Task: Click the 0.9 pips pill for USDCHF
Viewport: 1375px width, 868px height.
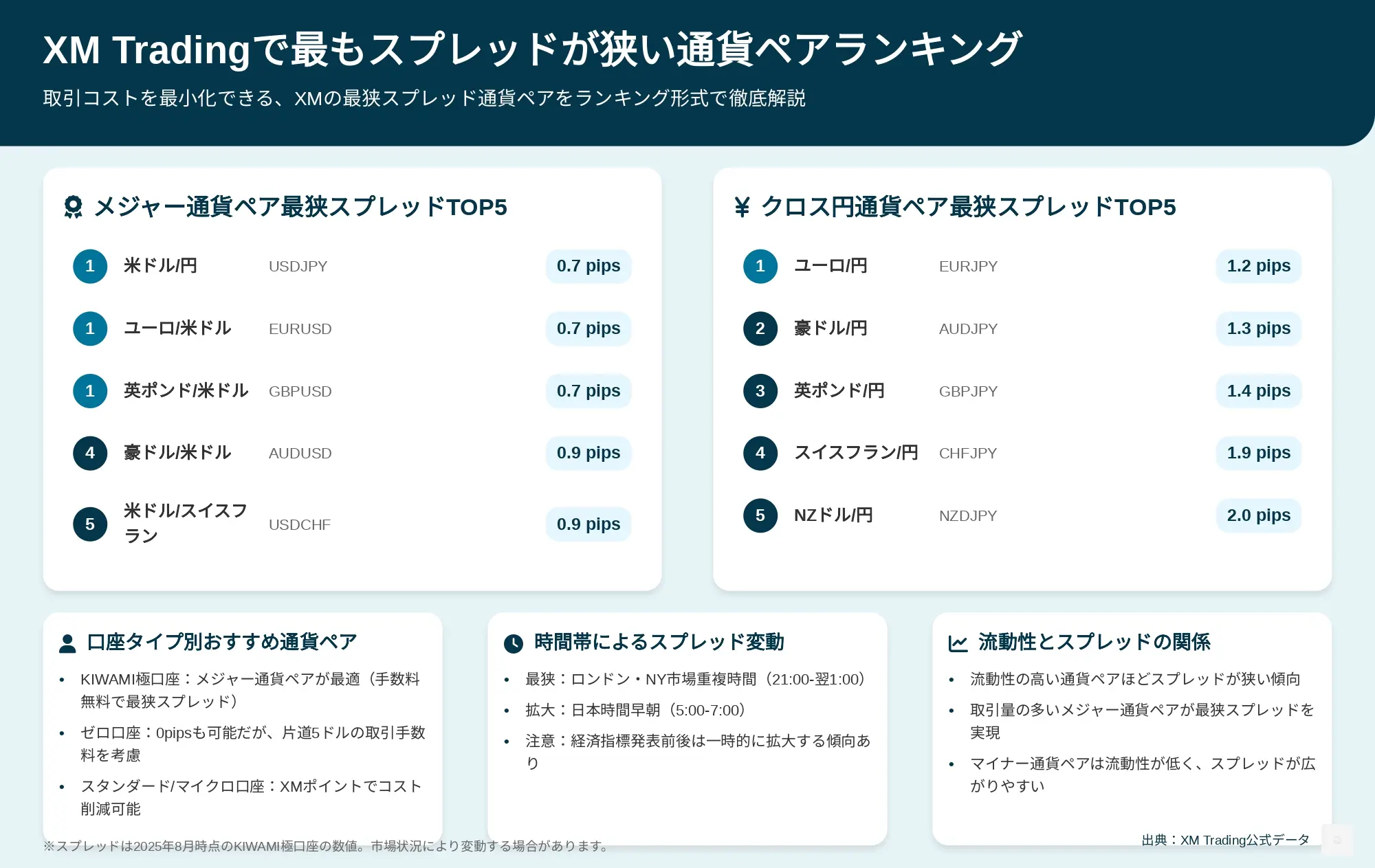Action: (588, 524)
